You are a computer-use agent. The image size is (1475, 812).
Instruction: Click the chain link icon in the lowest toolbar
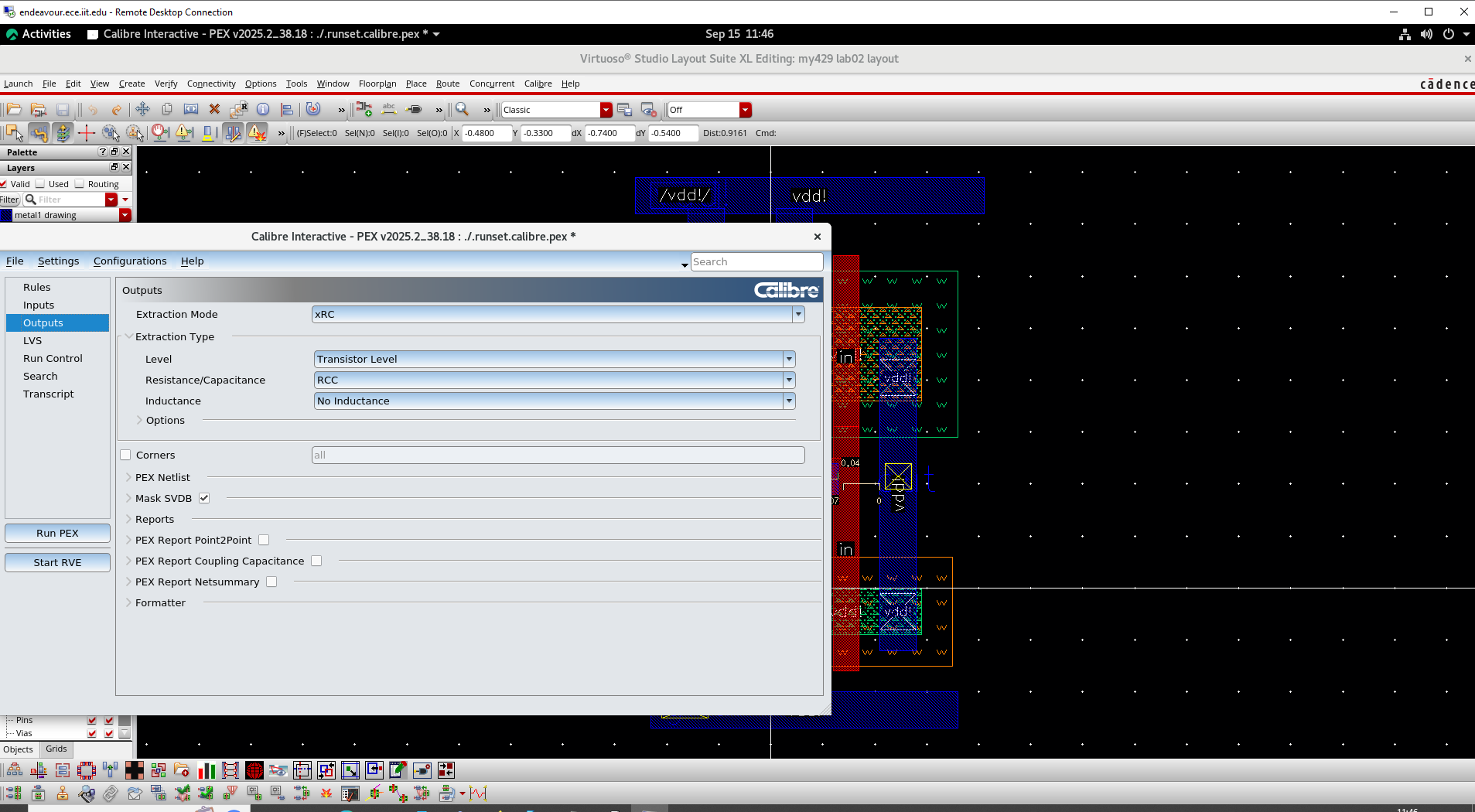[x=111, y=793]
